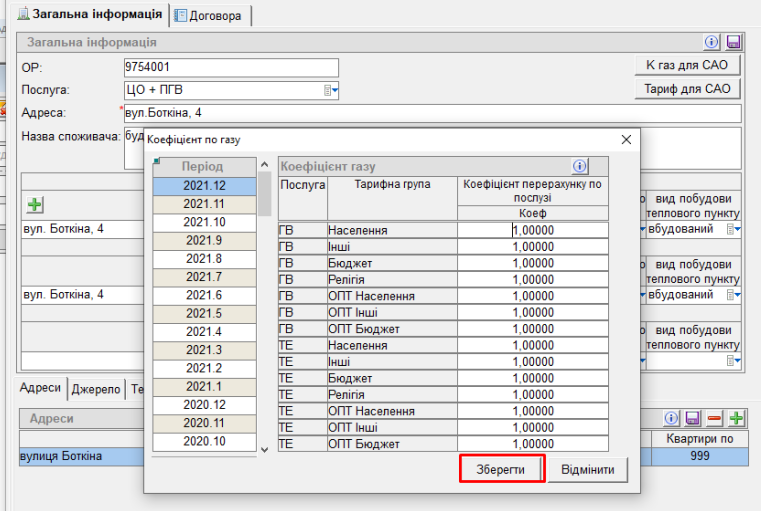The width and height of the screenshot is (761, 511).
Task: Click the info icon in Загальна інформація header
Action: click(x=712, y=42)
